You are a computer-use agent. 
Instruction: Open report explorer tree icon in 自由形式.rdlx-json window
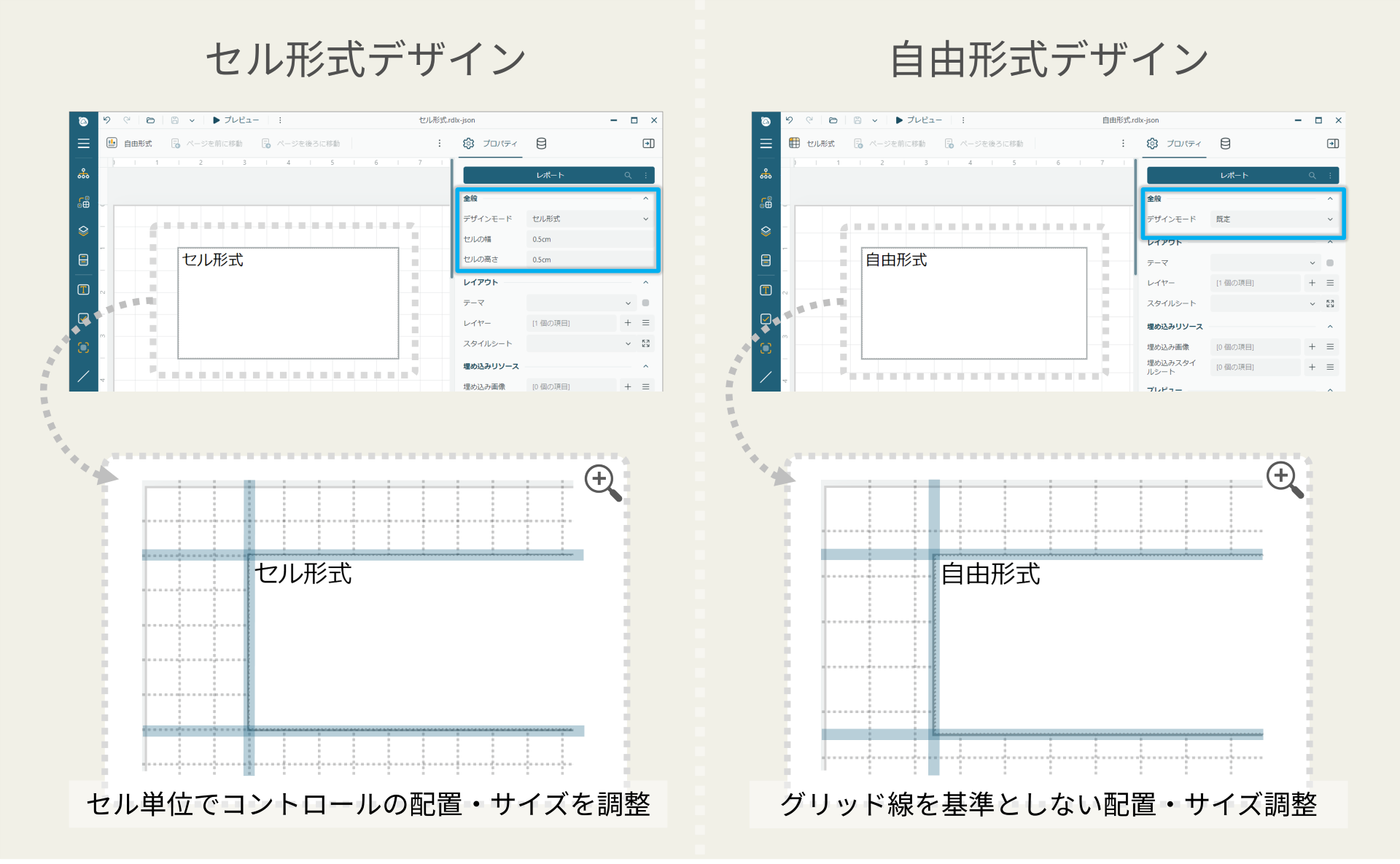[x=766, y=174]
